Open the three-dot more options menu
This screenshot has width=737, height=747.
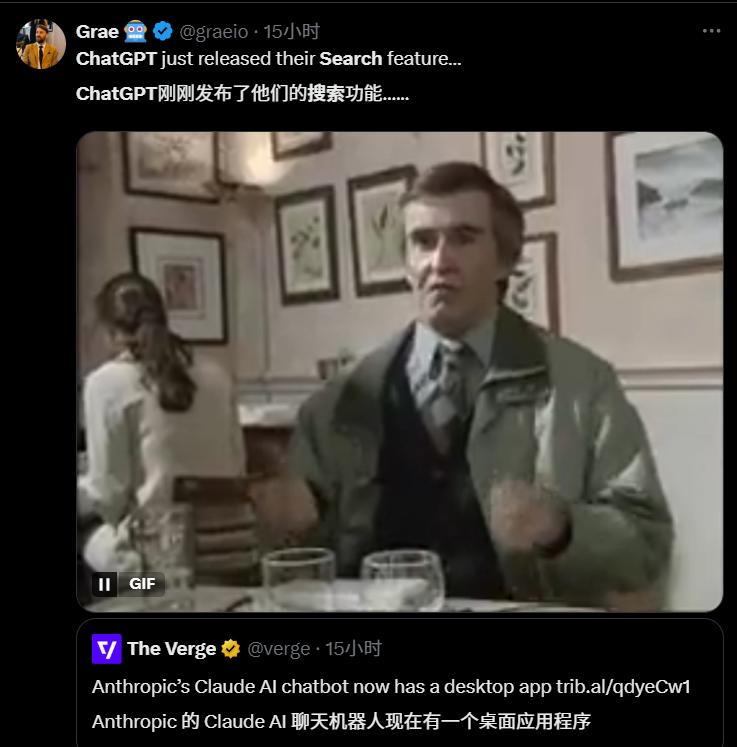711,31
